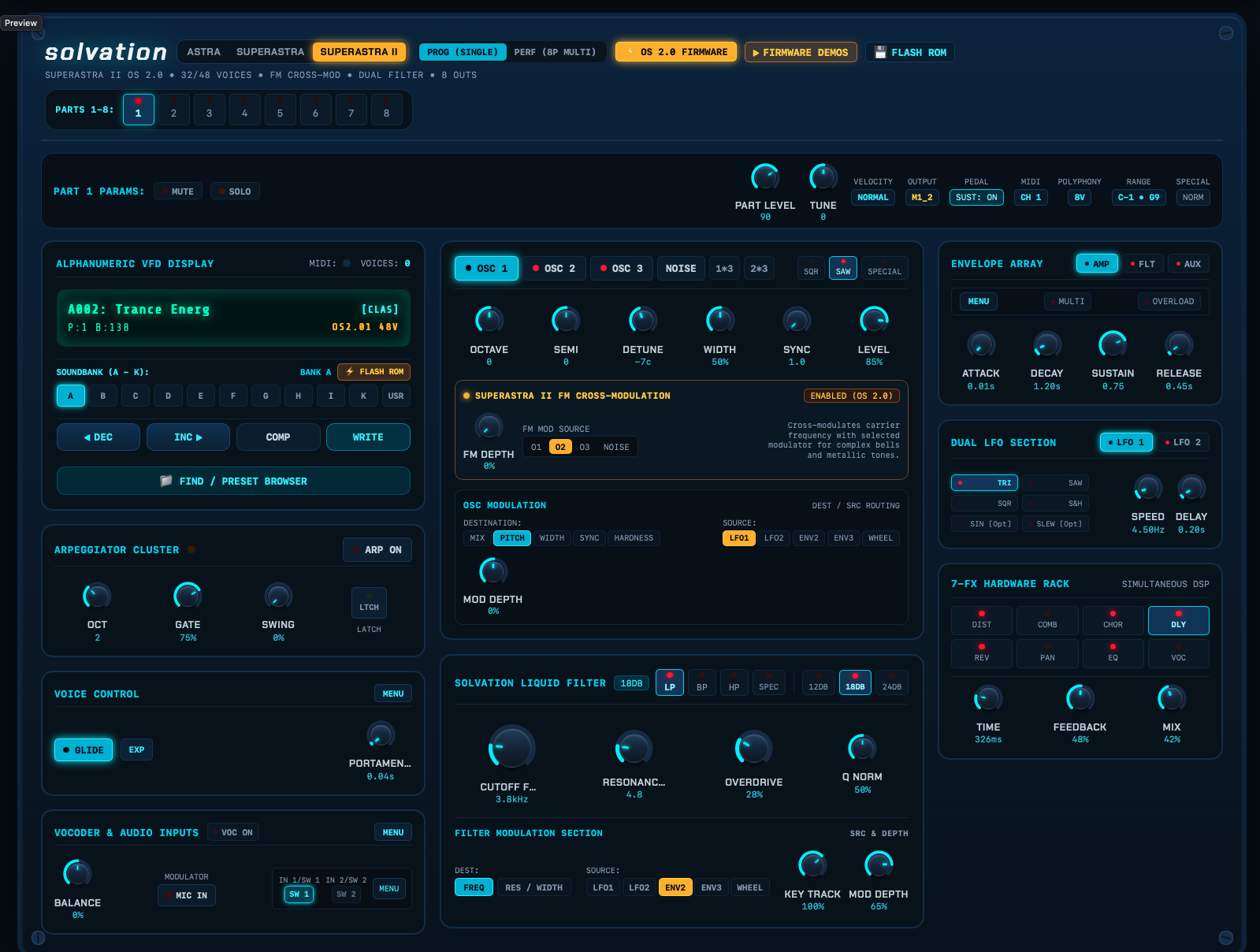
Task: Select soundbank D
Action: point(168,396)
